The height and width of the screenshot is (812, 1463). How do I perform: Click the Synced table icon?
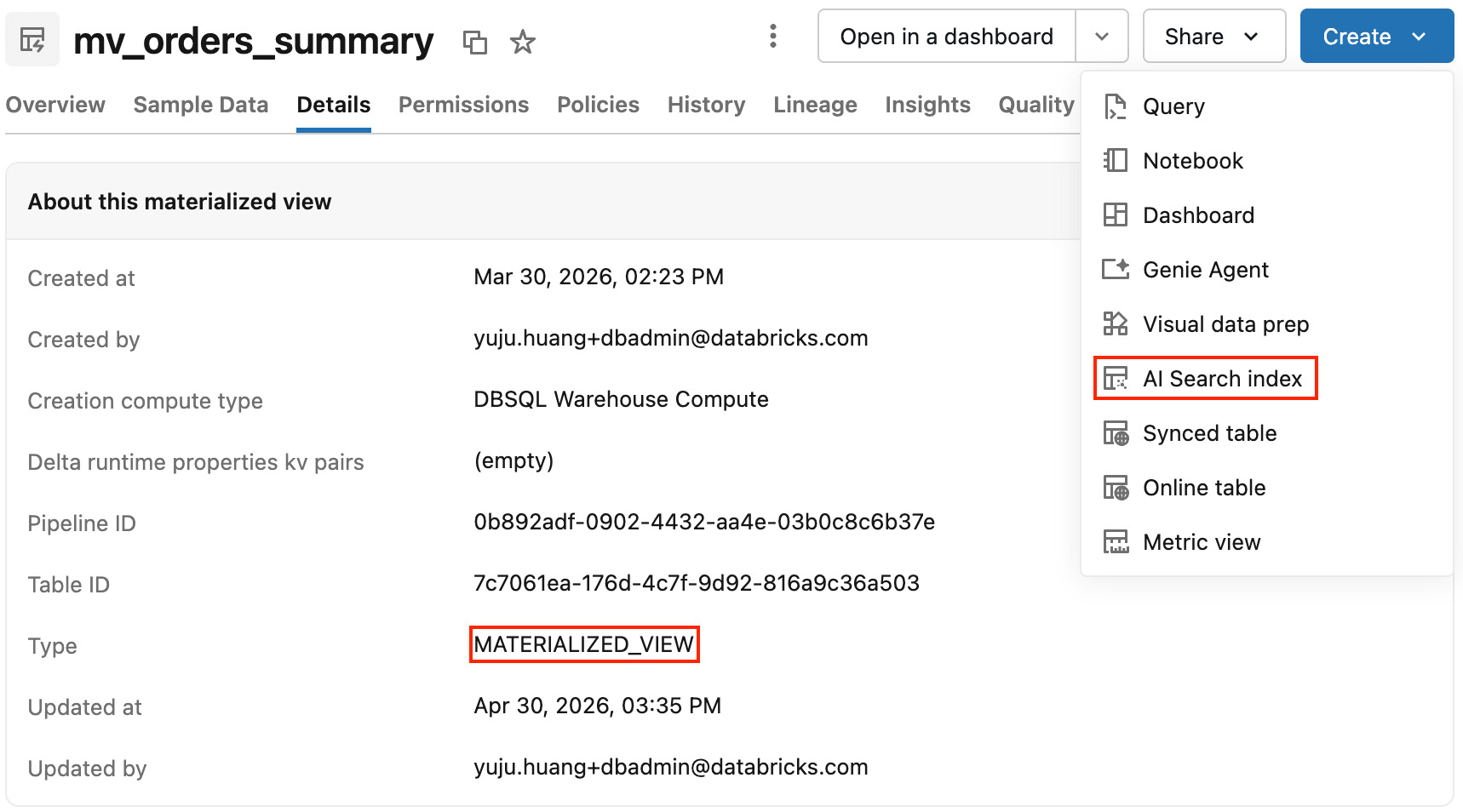[1116, 433]
